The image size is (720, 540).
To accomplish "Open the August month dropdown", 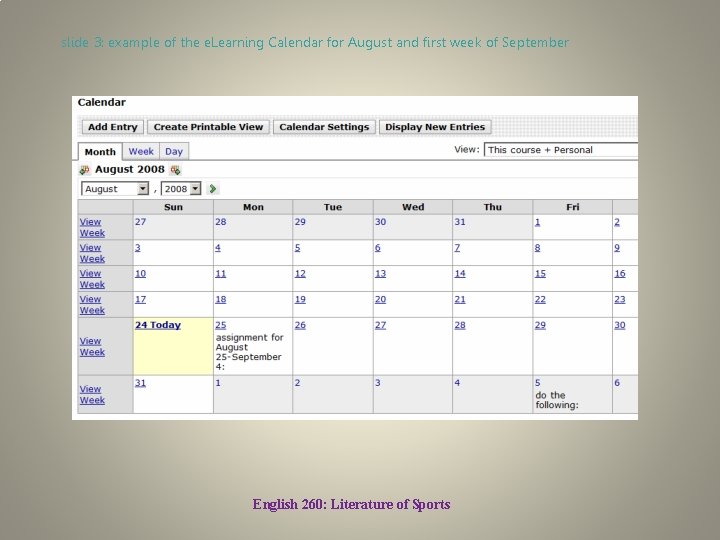I will [115, 189].
